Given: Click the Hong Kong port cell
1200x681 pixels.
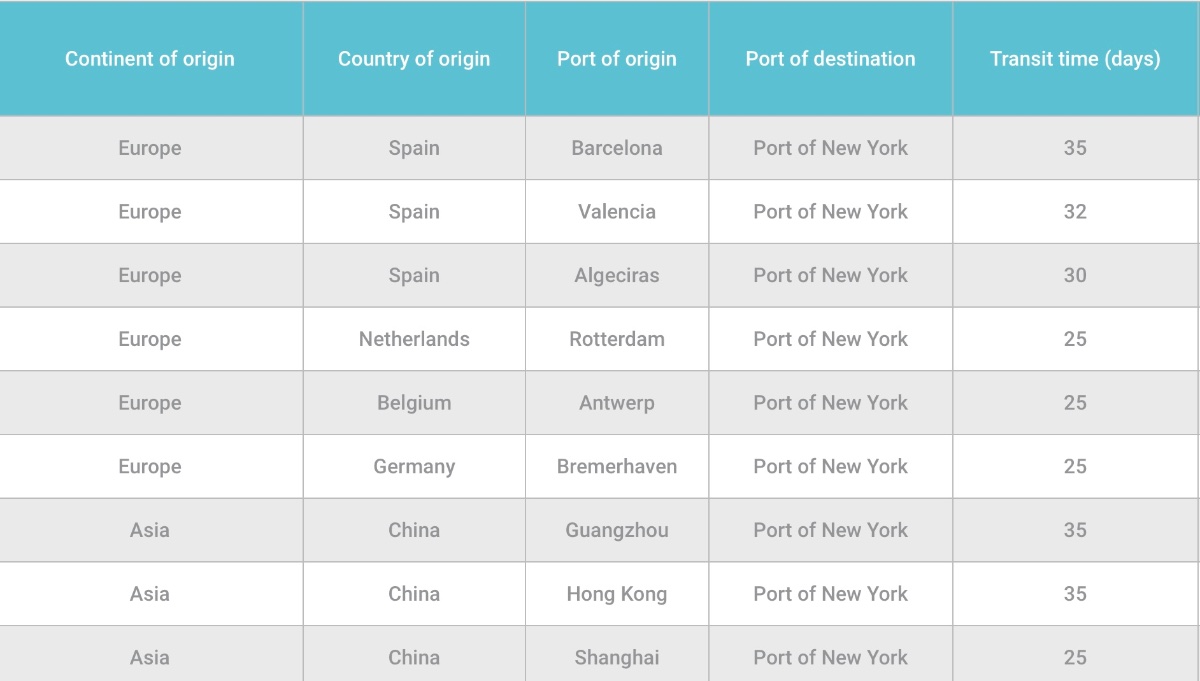Looking at the screenshot, I should click(x=617, y=594).
